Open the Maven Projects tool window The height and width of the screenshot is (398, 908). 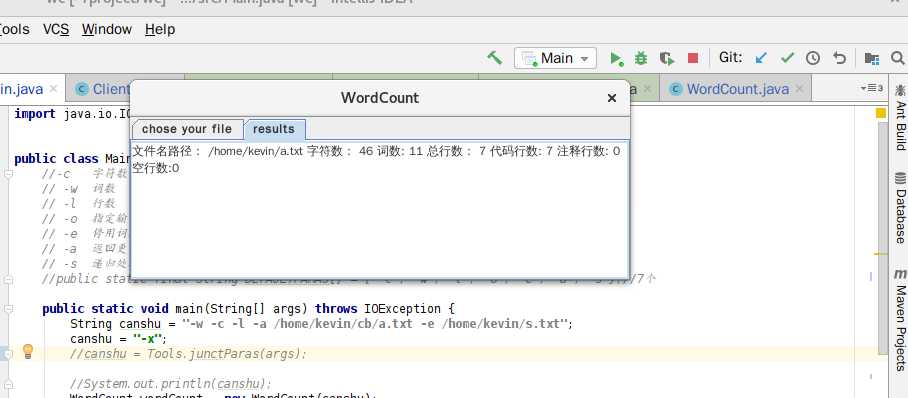(x=900, y=319)
